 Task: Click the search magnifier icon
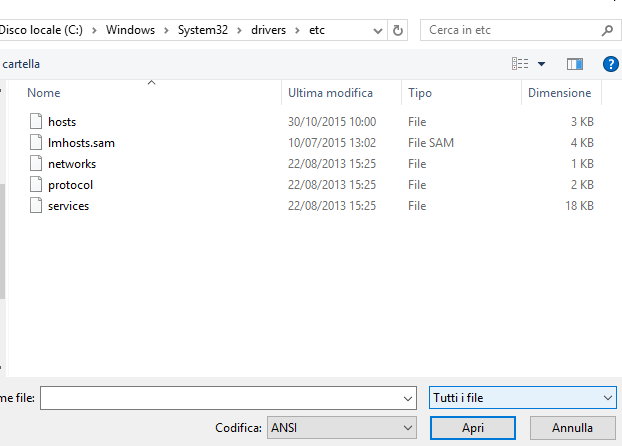[607, 30]
